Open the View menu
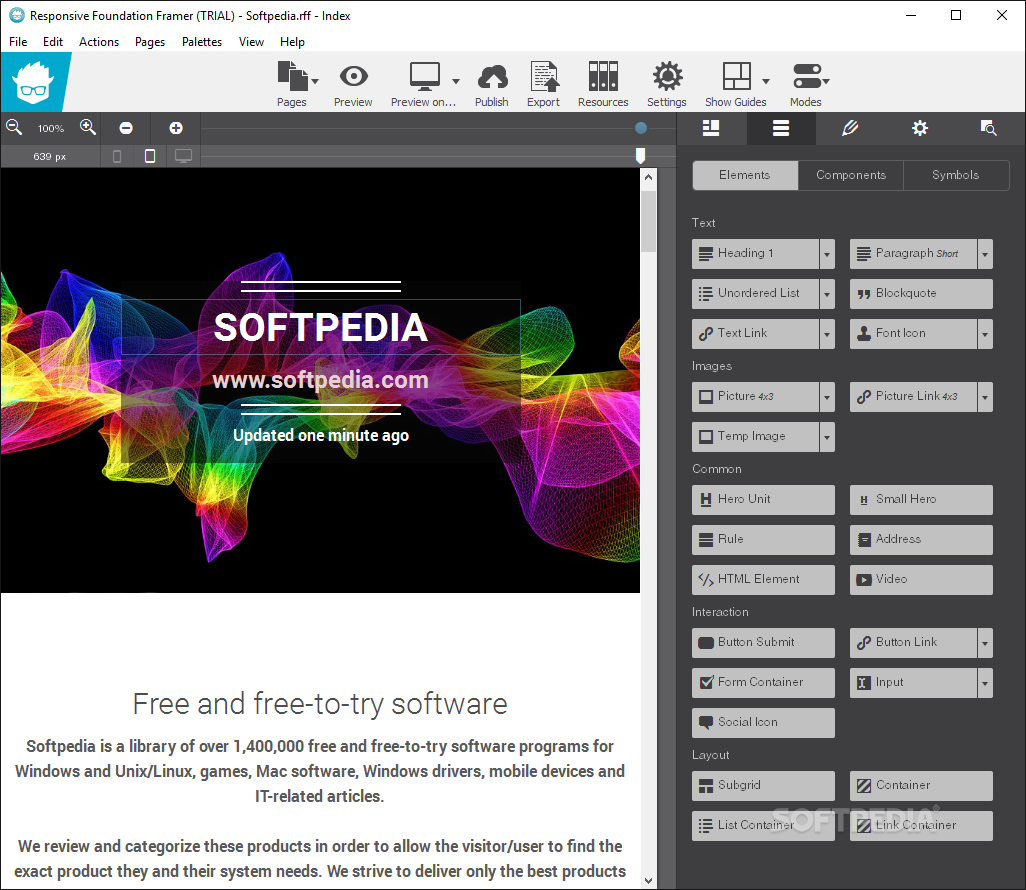This screenshot has width=1026, height=890. [x=251, y=42]
